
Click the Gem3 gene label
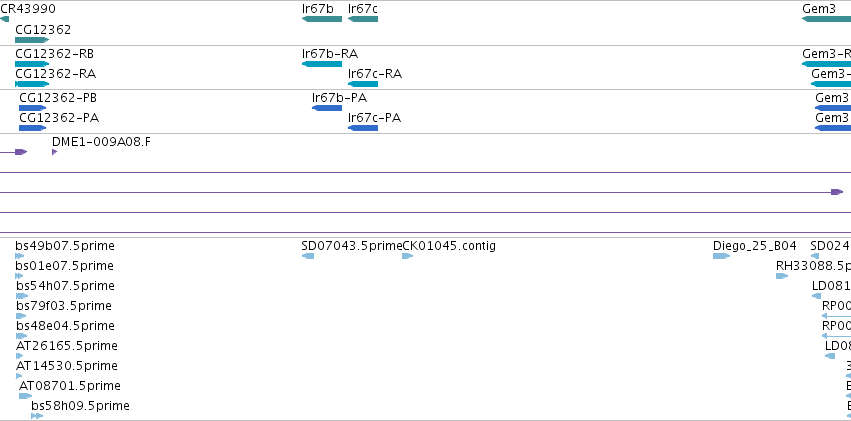(x=819, y=9)
